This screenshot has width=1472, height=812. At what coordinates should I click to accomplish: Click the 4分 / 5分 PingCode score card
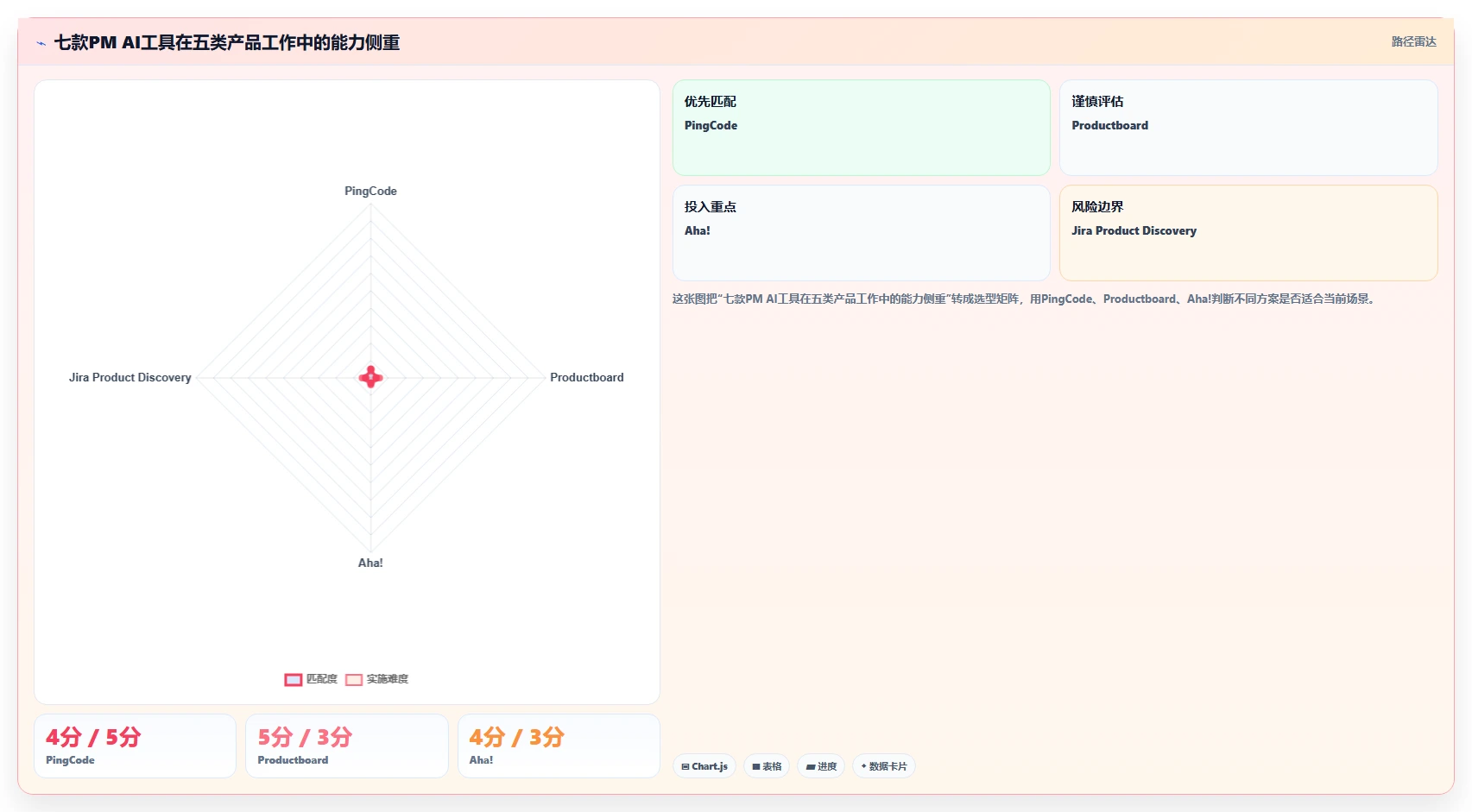tap(135, 746)
